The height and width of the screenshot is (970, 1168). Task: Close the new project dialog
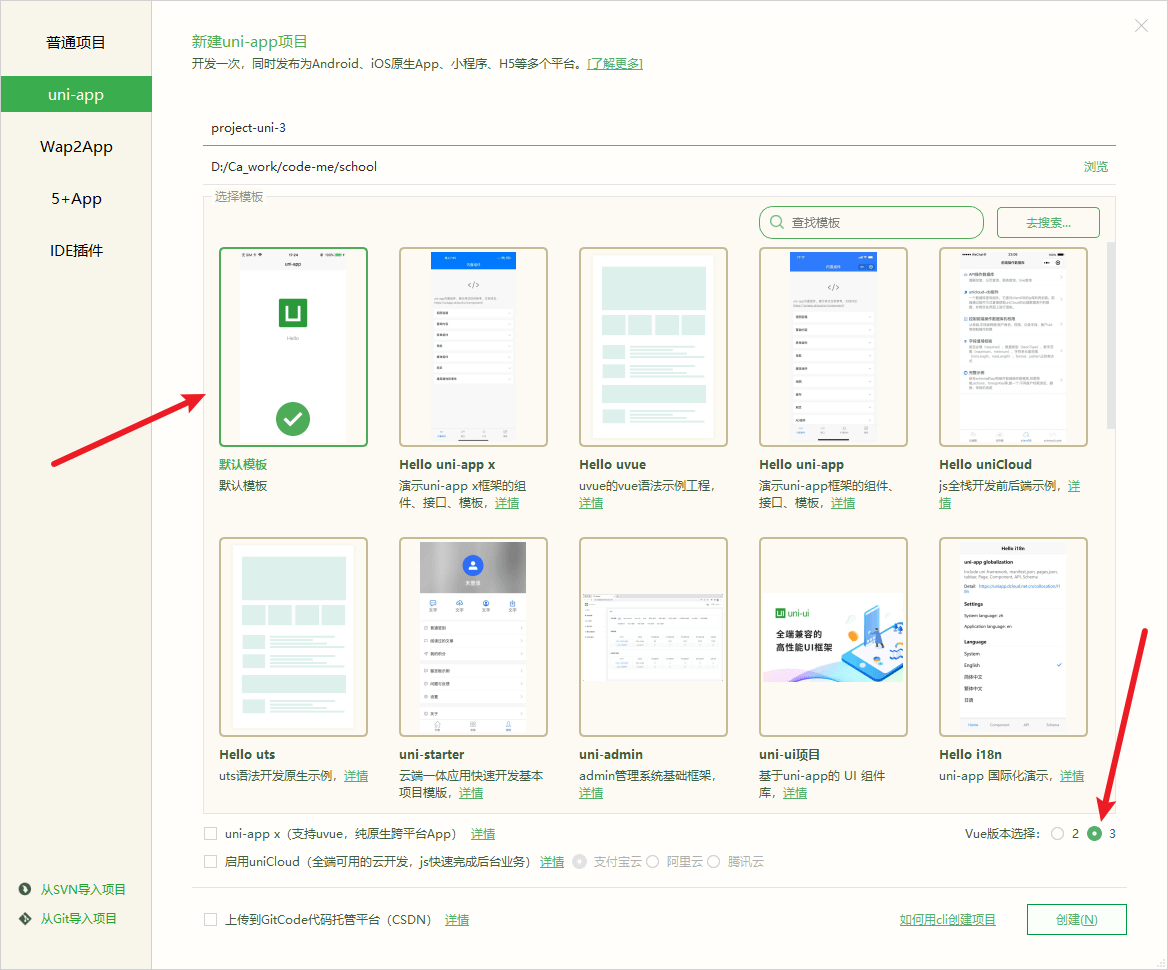[1140, 26]
